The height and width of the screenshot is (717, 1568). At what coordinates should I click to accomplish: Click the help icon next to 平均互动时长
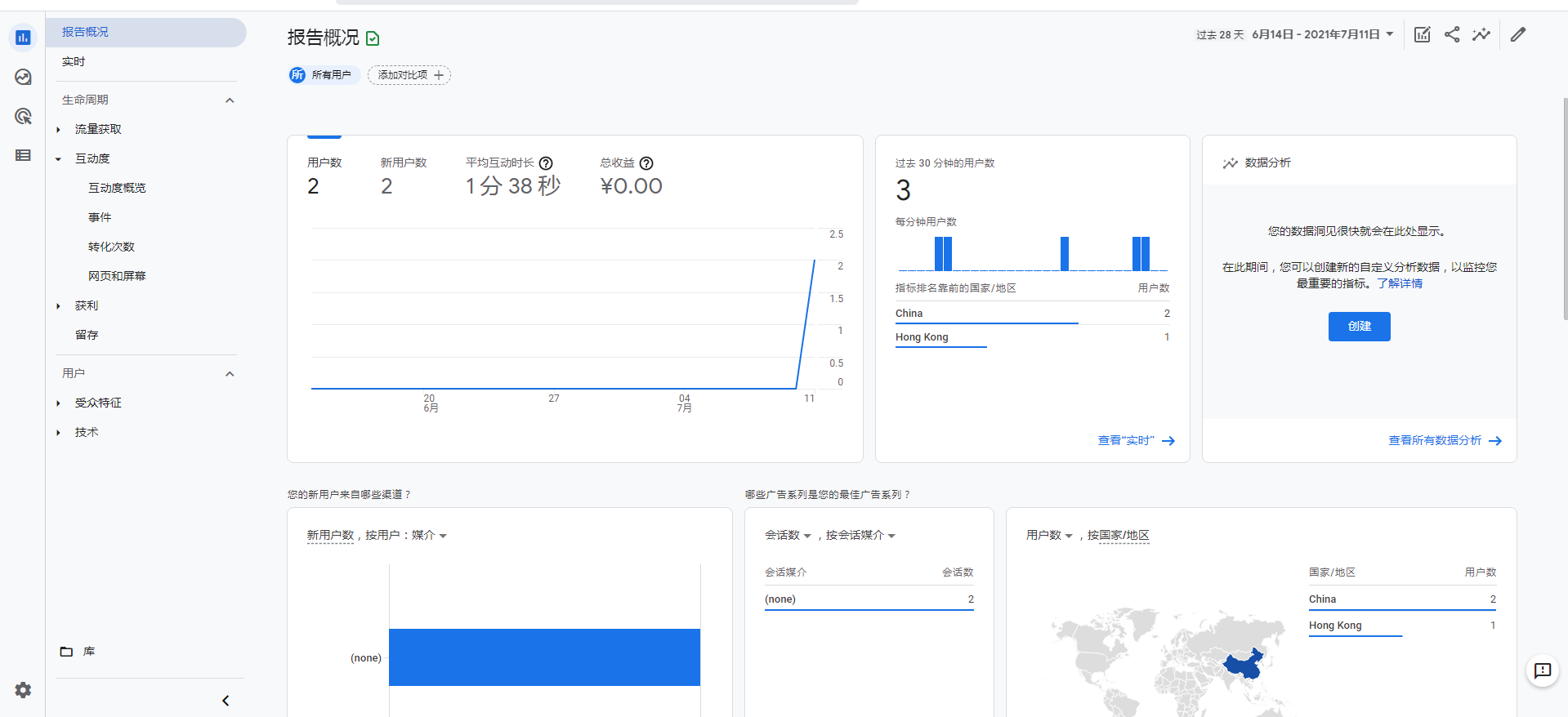[546, 163]
